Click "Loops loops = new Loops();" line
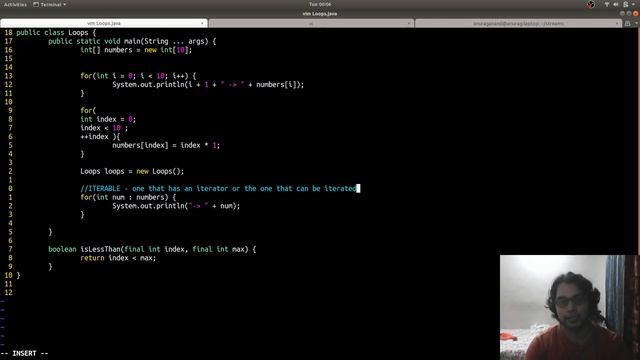Screen dimensions: 640x360 (132, 171)
